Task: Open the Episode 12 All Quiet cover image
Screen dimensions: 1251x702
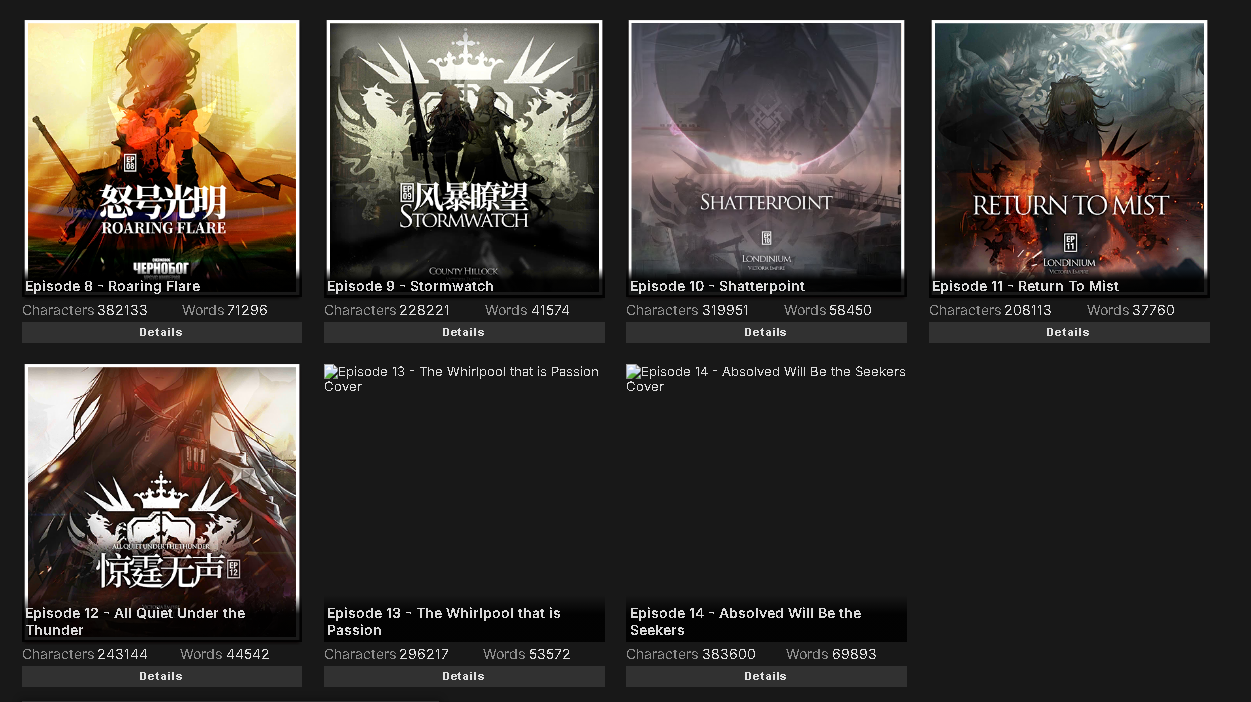Action: point(162,502)
